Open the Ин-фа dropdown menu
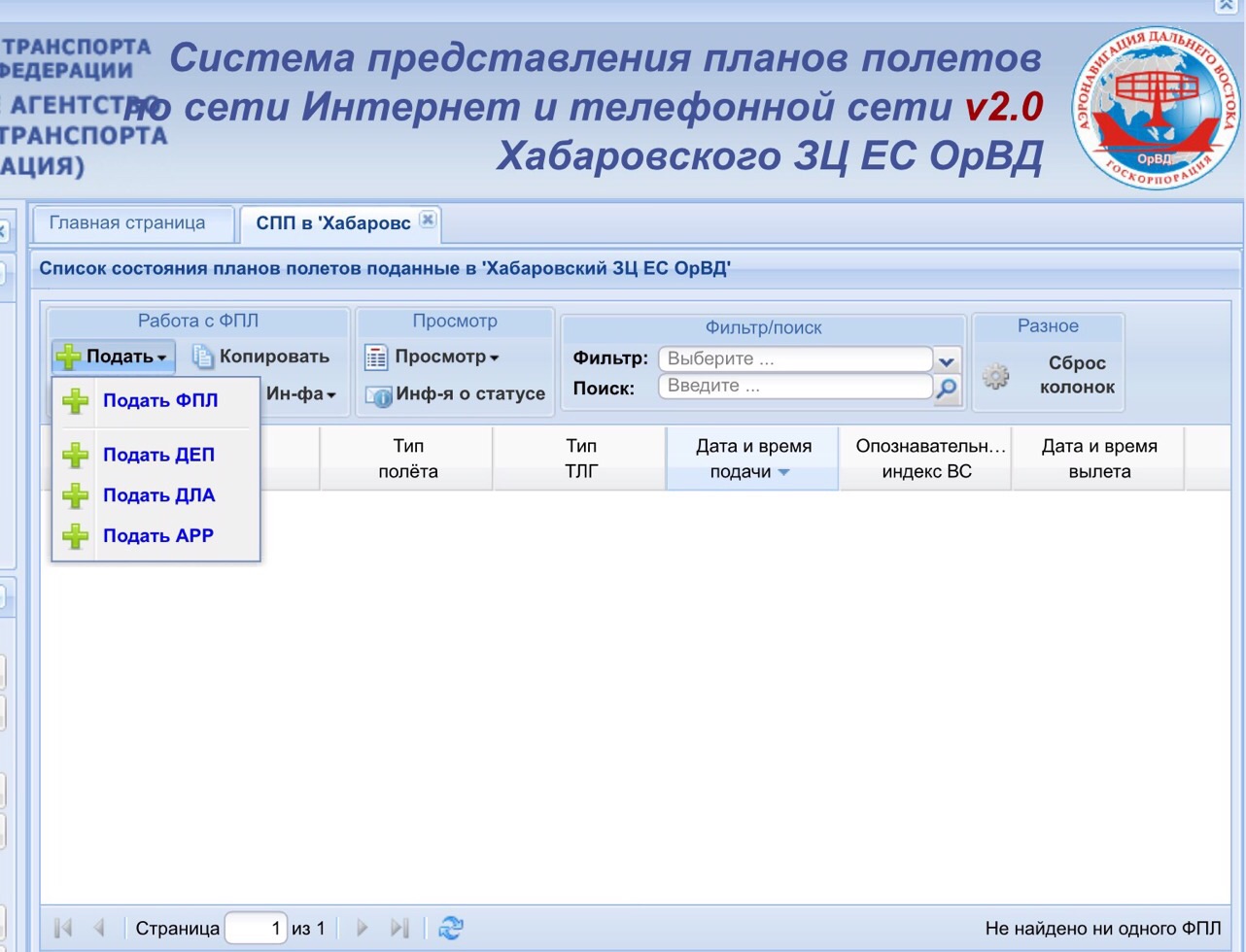Viewport: 1246px width, 952px height. click(301, 394)
